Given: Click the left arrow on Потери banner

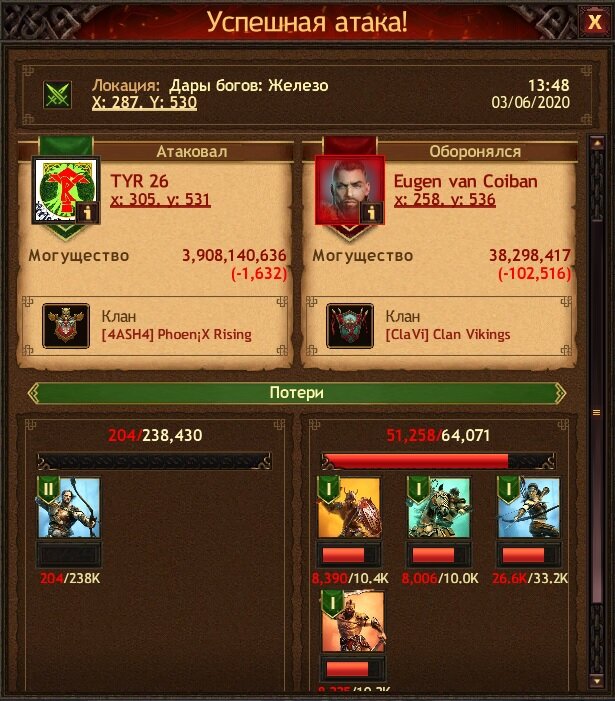Looking at the screenshot, I should 34,393.
